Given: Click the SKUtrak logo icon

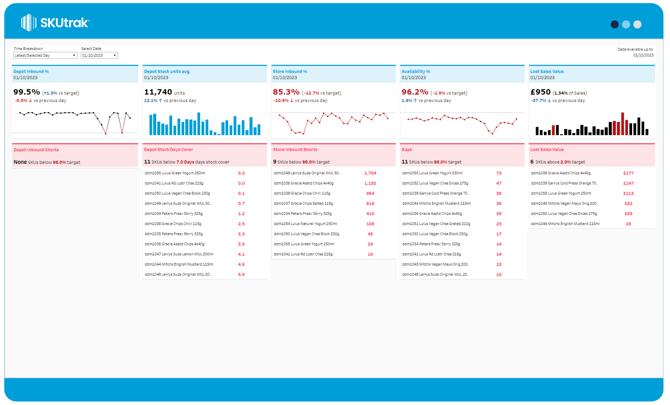Looking at the screenshot, I should tap(28, 23).
